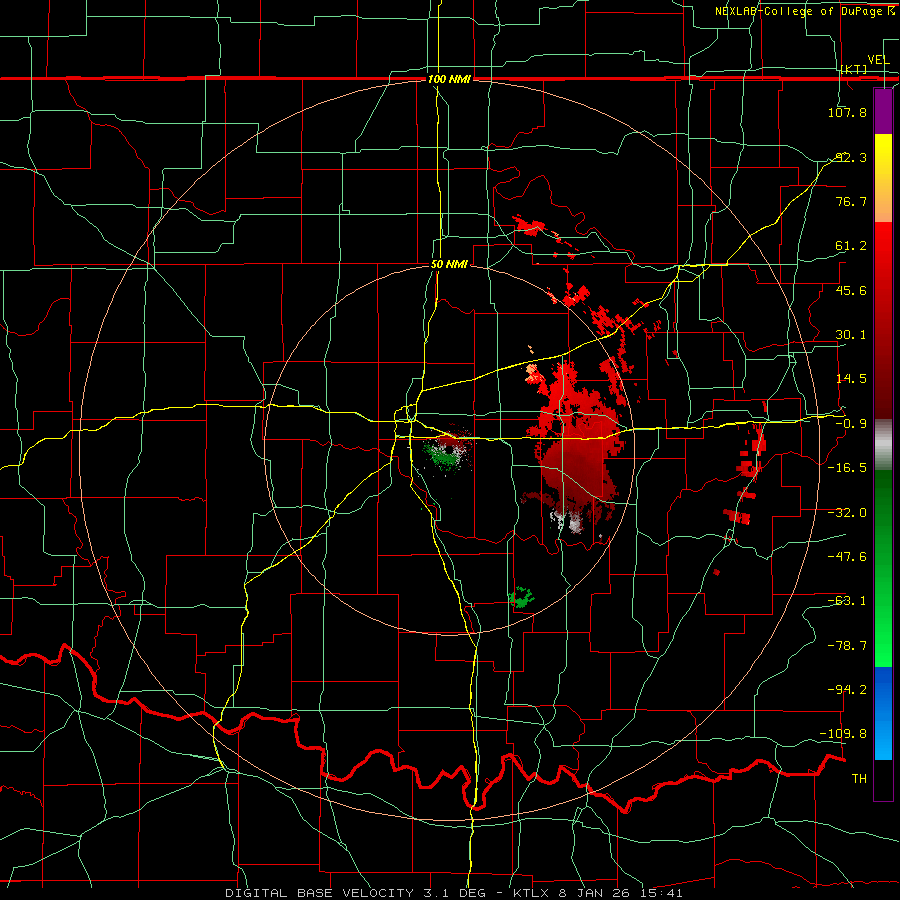This screenshot has height=900, width=900.
Task: Select the -32.0 scale value
Action: click(x=847, y=512)
